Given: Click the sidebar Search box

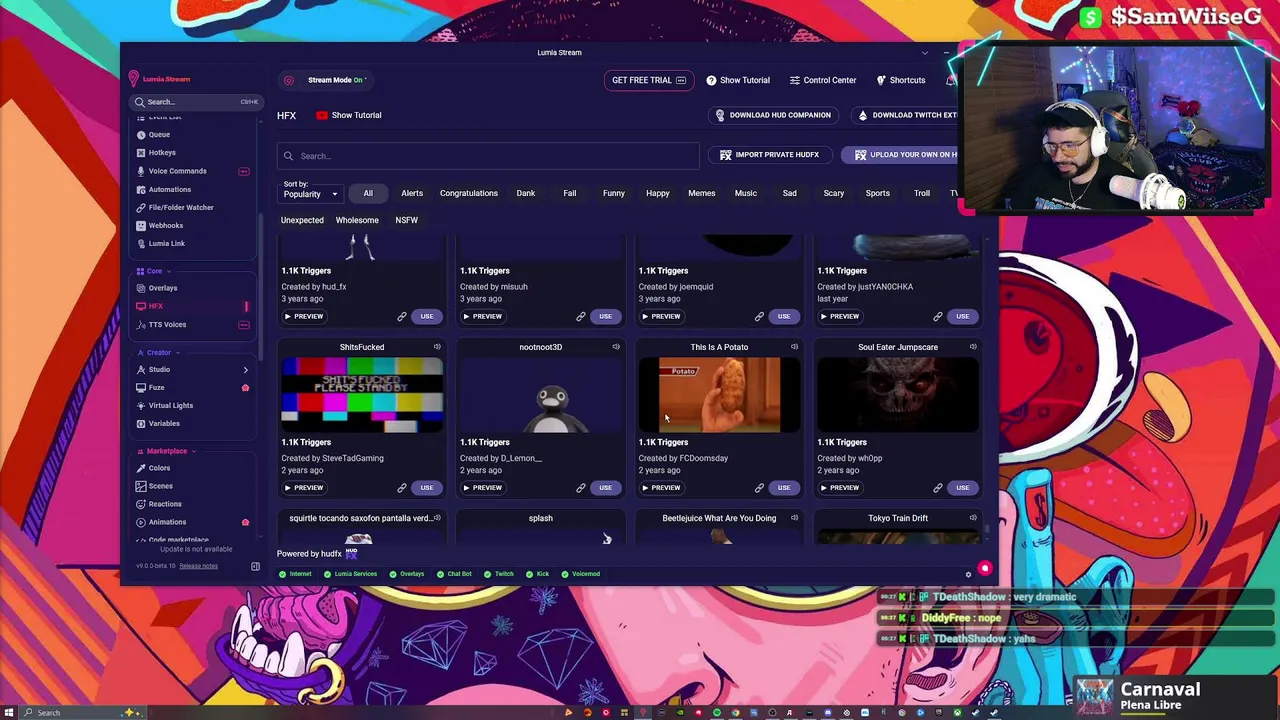Looking at the screenshot, I should [x=196, y=102].
